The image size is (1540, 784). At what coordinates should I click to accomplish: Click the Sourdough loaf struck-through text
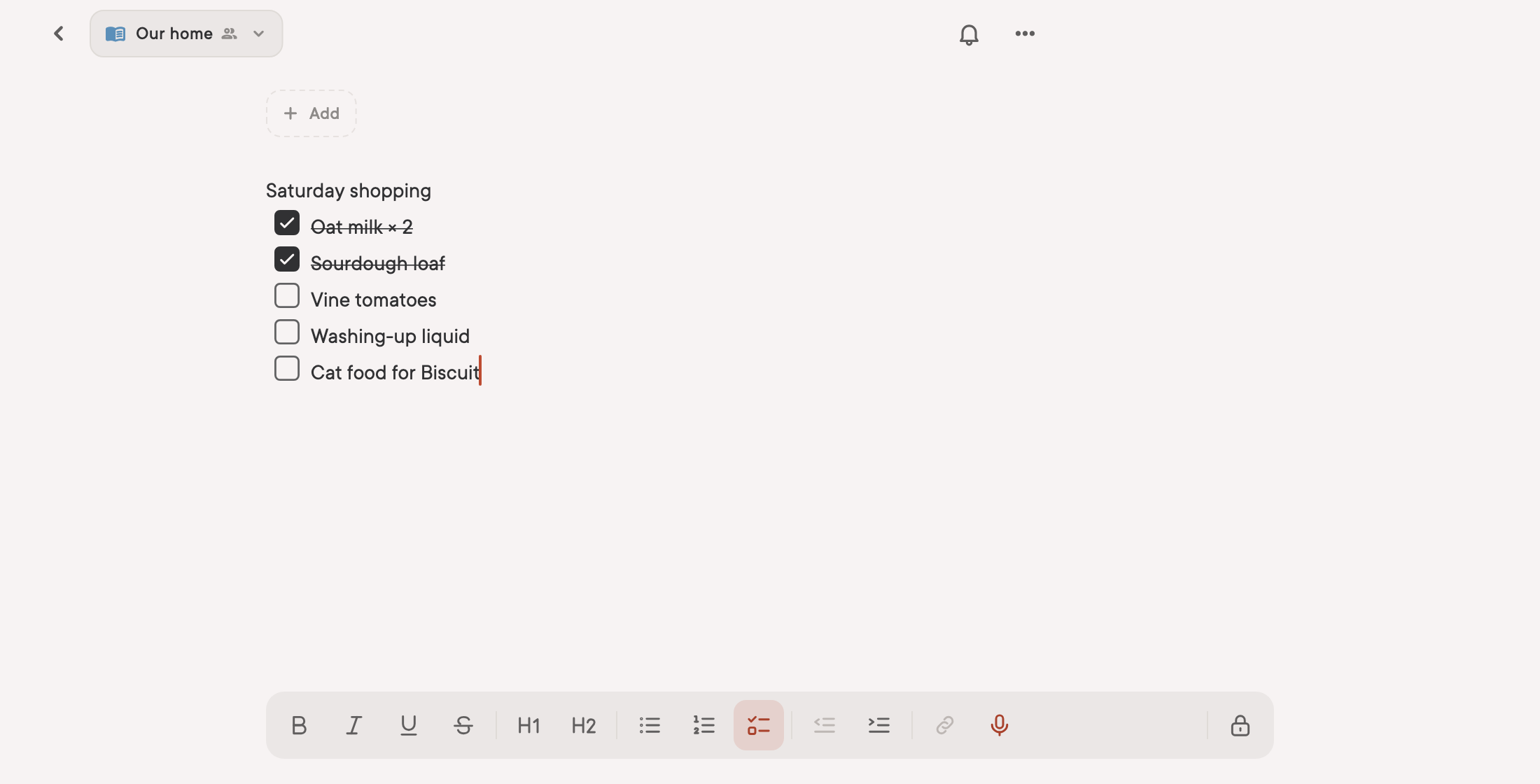pyautogui.click(x=378, y=263)
